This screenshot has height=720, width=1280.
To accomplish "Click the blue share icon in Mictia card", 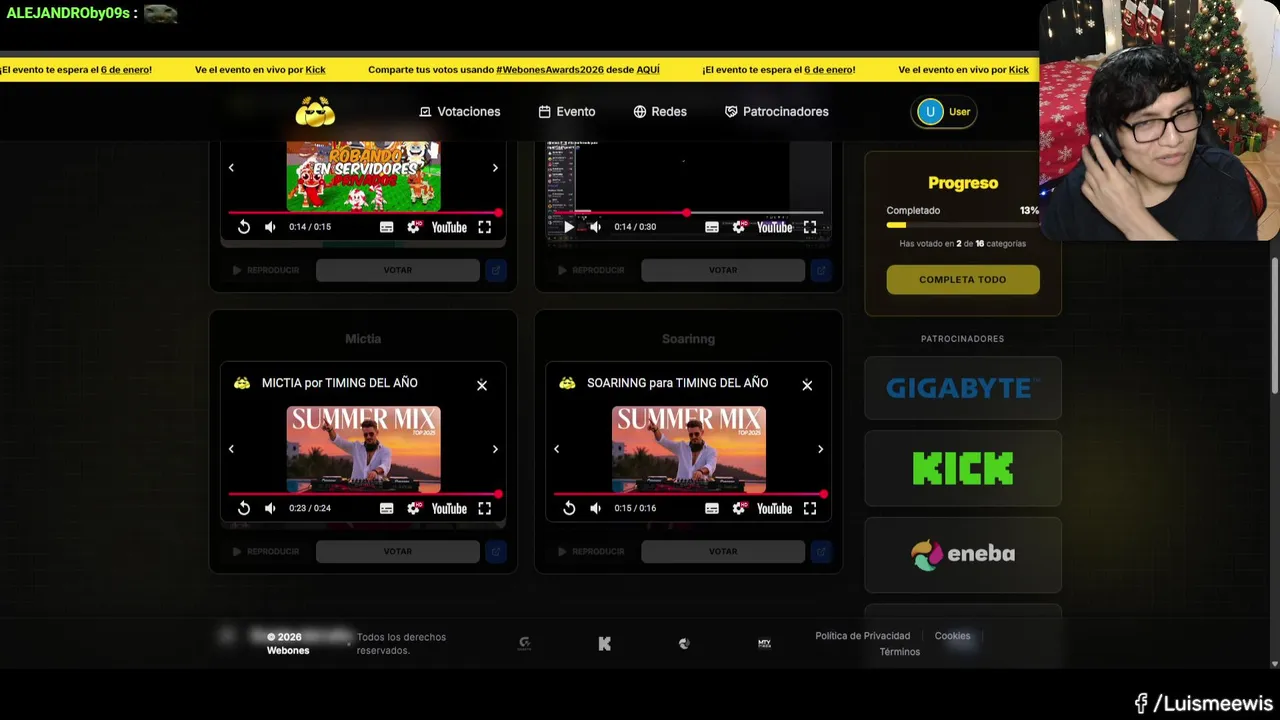I will coord(495,551).
